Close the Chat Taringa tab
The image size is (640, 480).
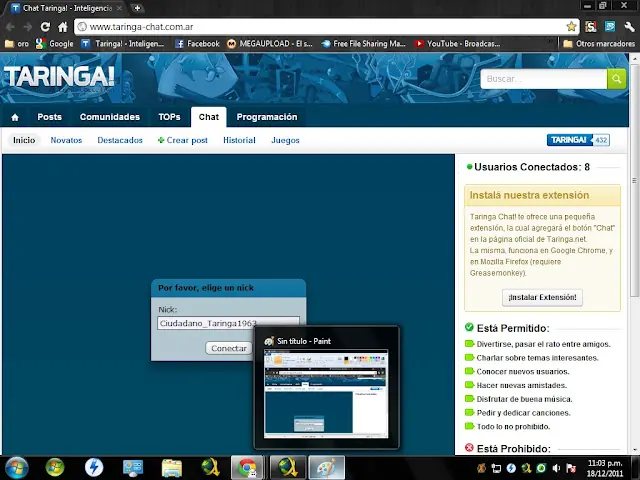tap(119, 8)
